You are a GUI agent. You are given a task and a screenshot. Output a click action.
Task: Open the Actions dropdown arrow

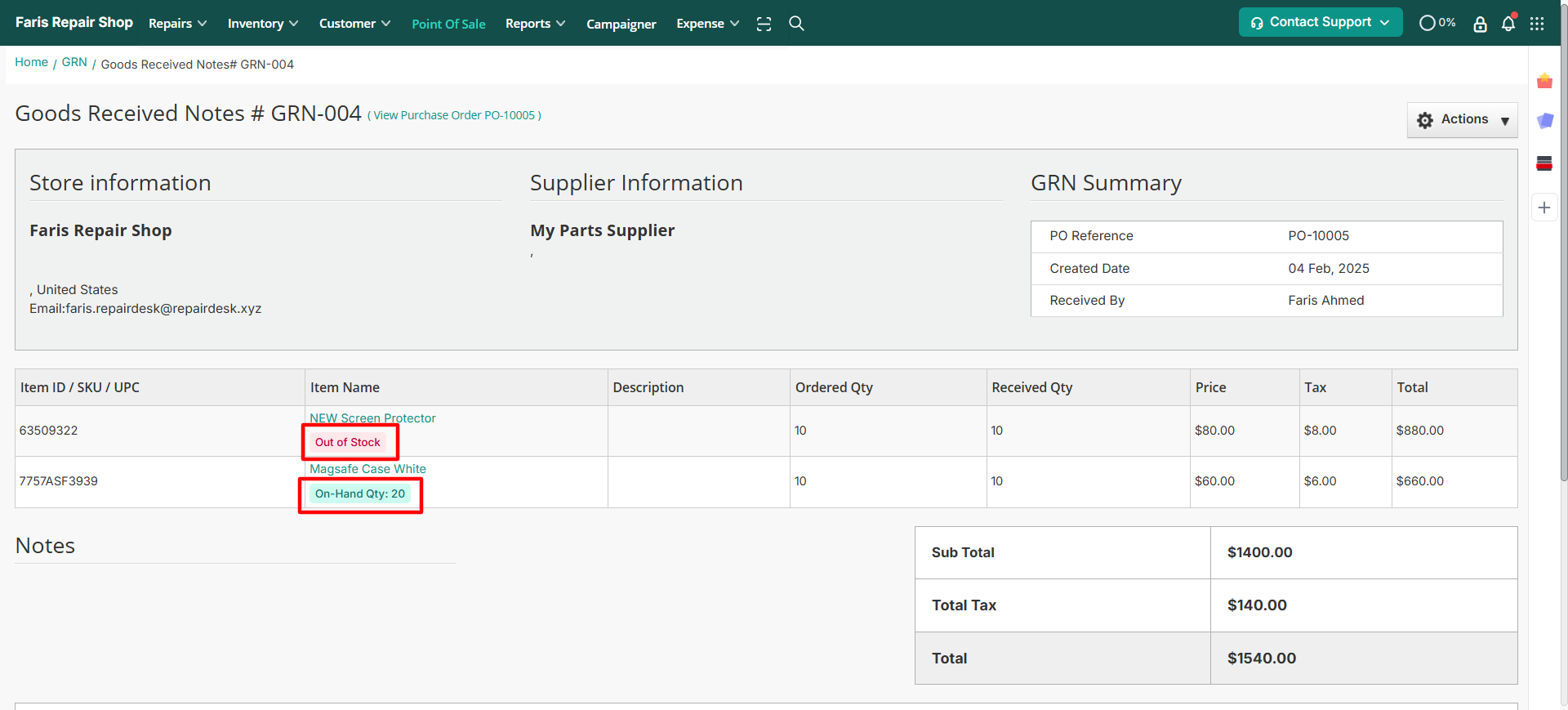pos(1505,121)
